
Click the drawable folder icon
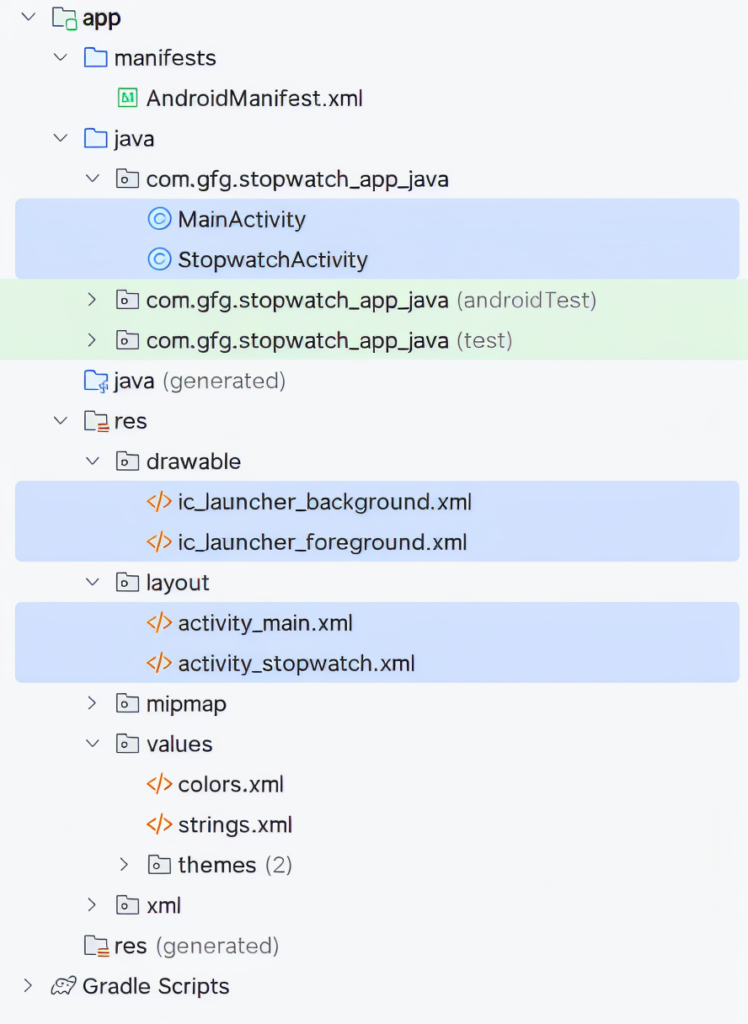click(127, 461)
